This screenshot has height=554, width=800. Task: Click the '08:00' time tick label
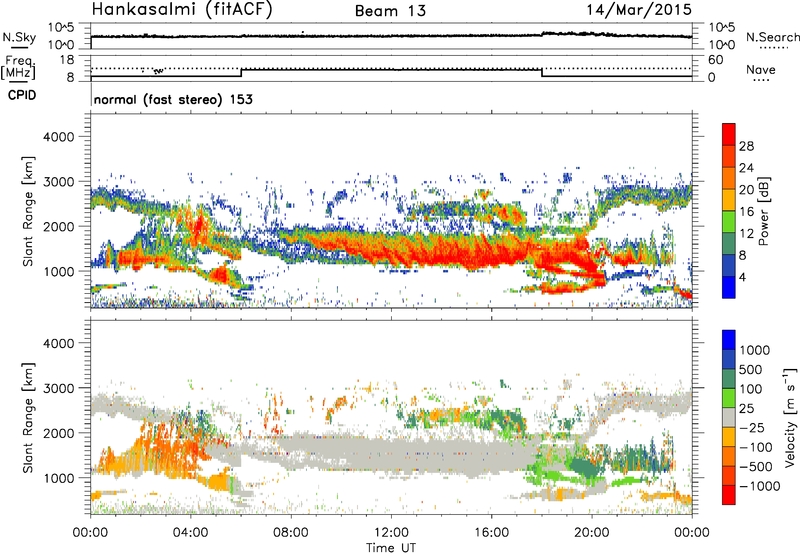click(x=291, y=533)
